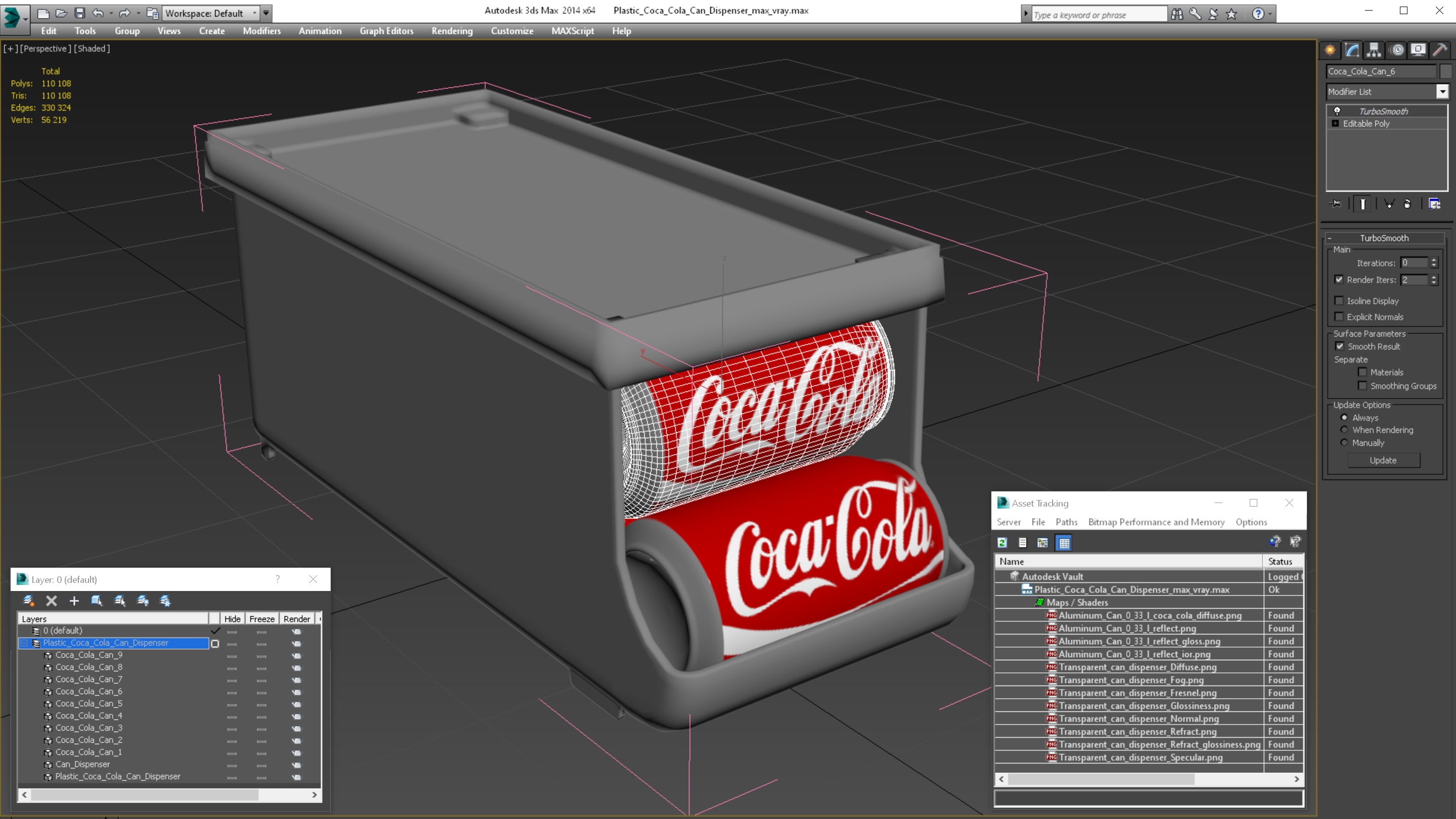Screen dimensions: 1456x819
Task: Toggle Show End Result icon under the modifier stack
Action: click(x=1363, y=203)
